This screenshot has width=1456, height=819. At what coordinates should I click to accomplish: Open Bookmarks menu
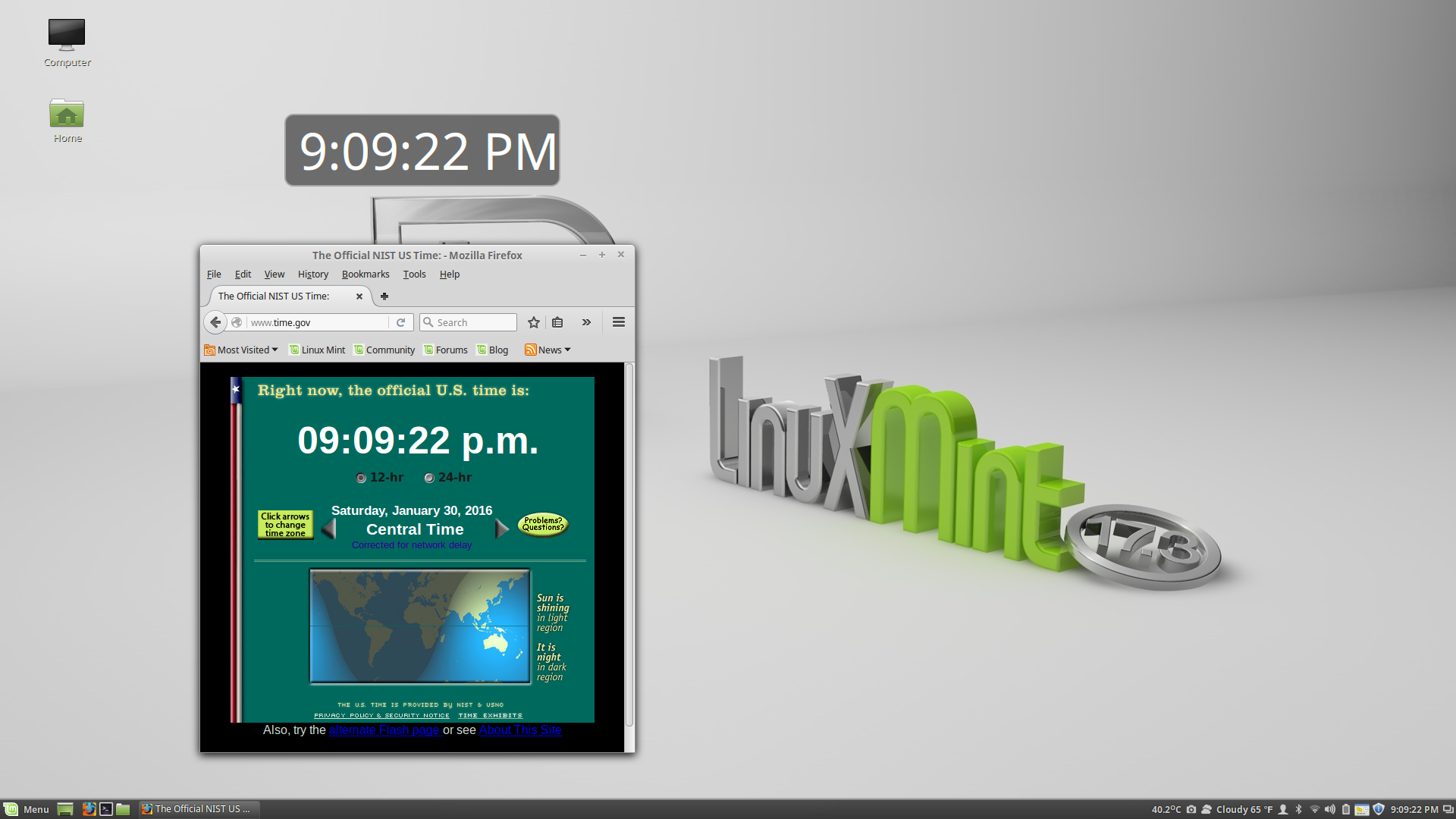[x=366, y=275]
